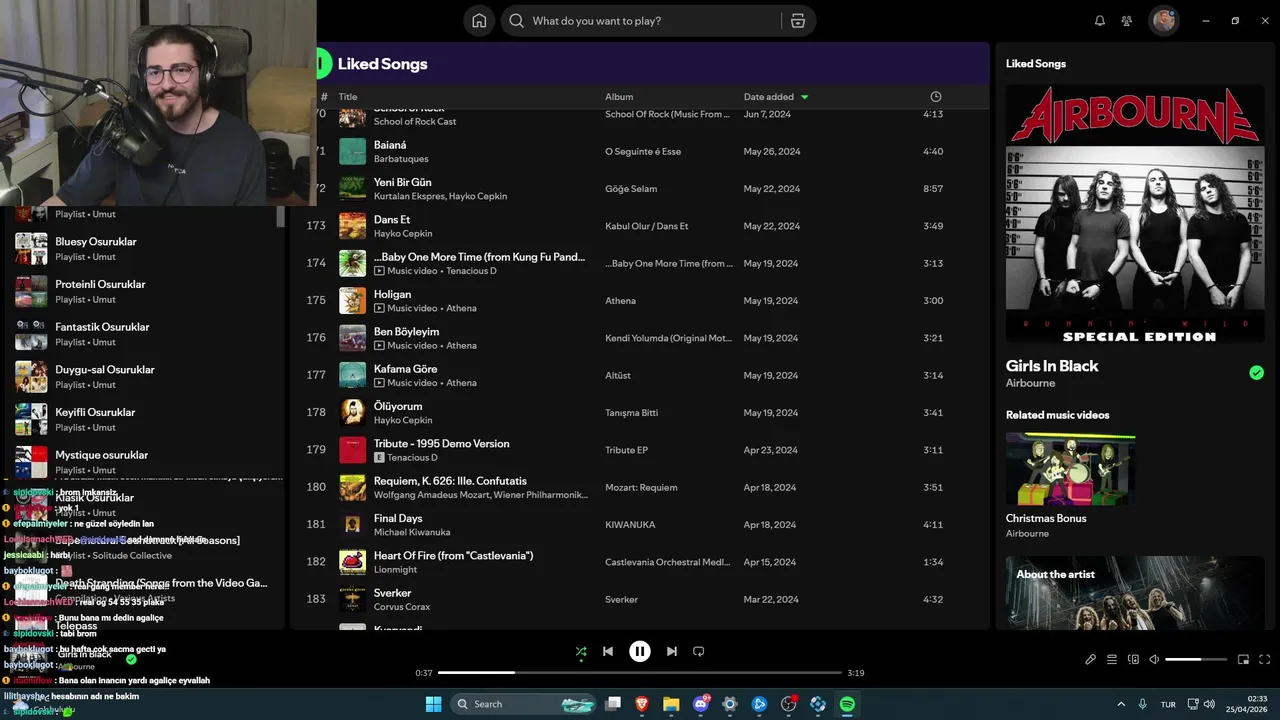Open Christmas Bonus music video thumbnail
This screenshot has width=1280, height=720.
[1070, 469]
